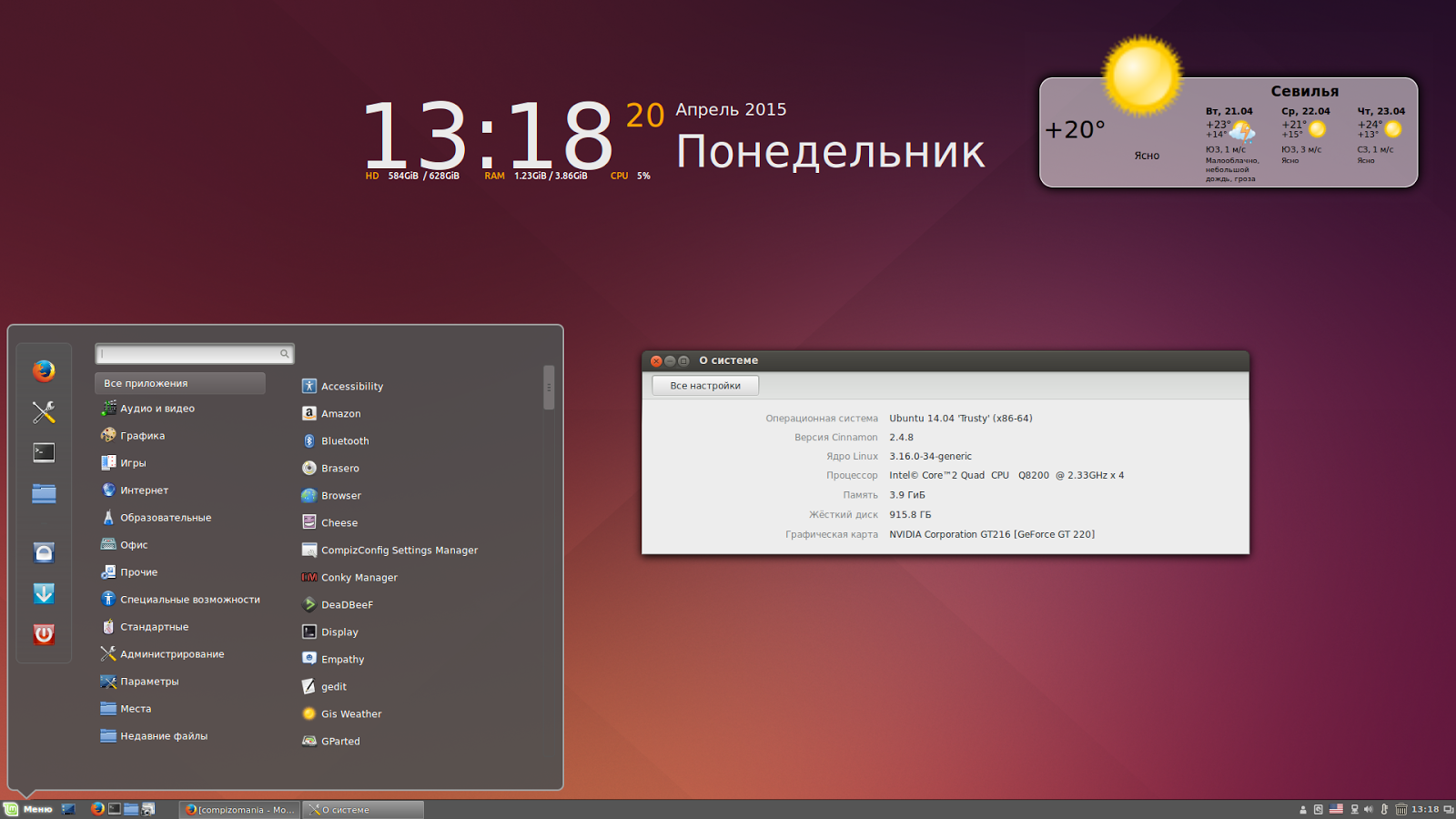Open the file manager from the favorites sidebar
The image size is (1456, 819).
pos(44,493)
